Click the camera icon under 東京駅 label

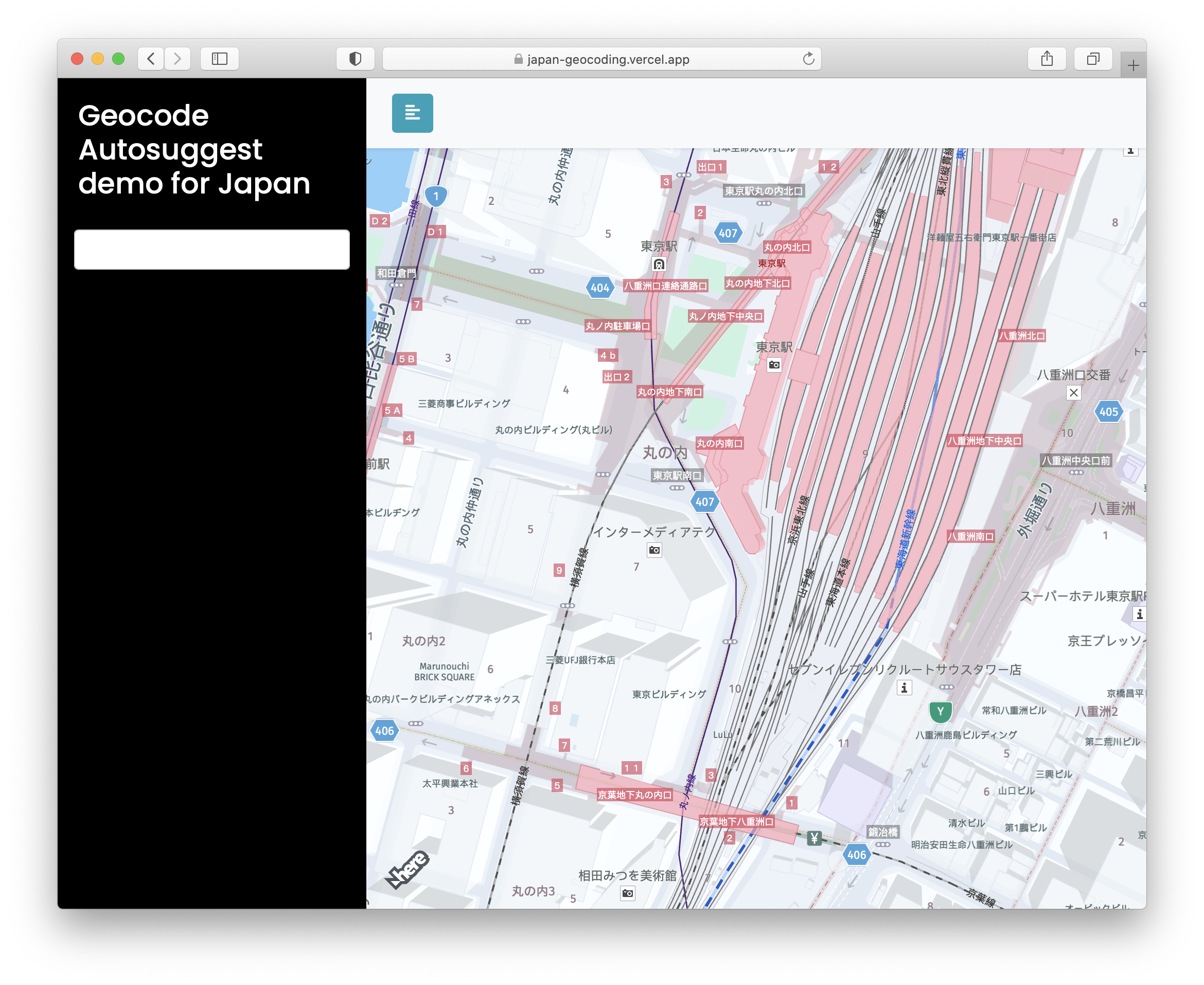(x=774, y=364)
